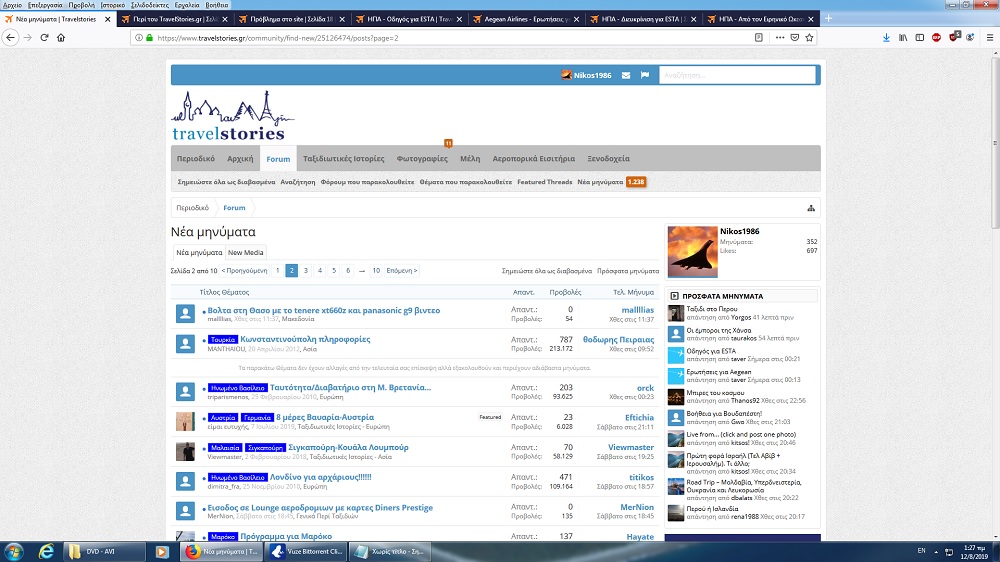Click the alerts flag icon in header
The height and width of the screenshot is (562, 1000).
tap(645, 75)
